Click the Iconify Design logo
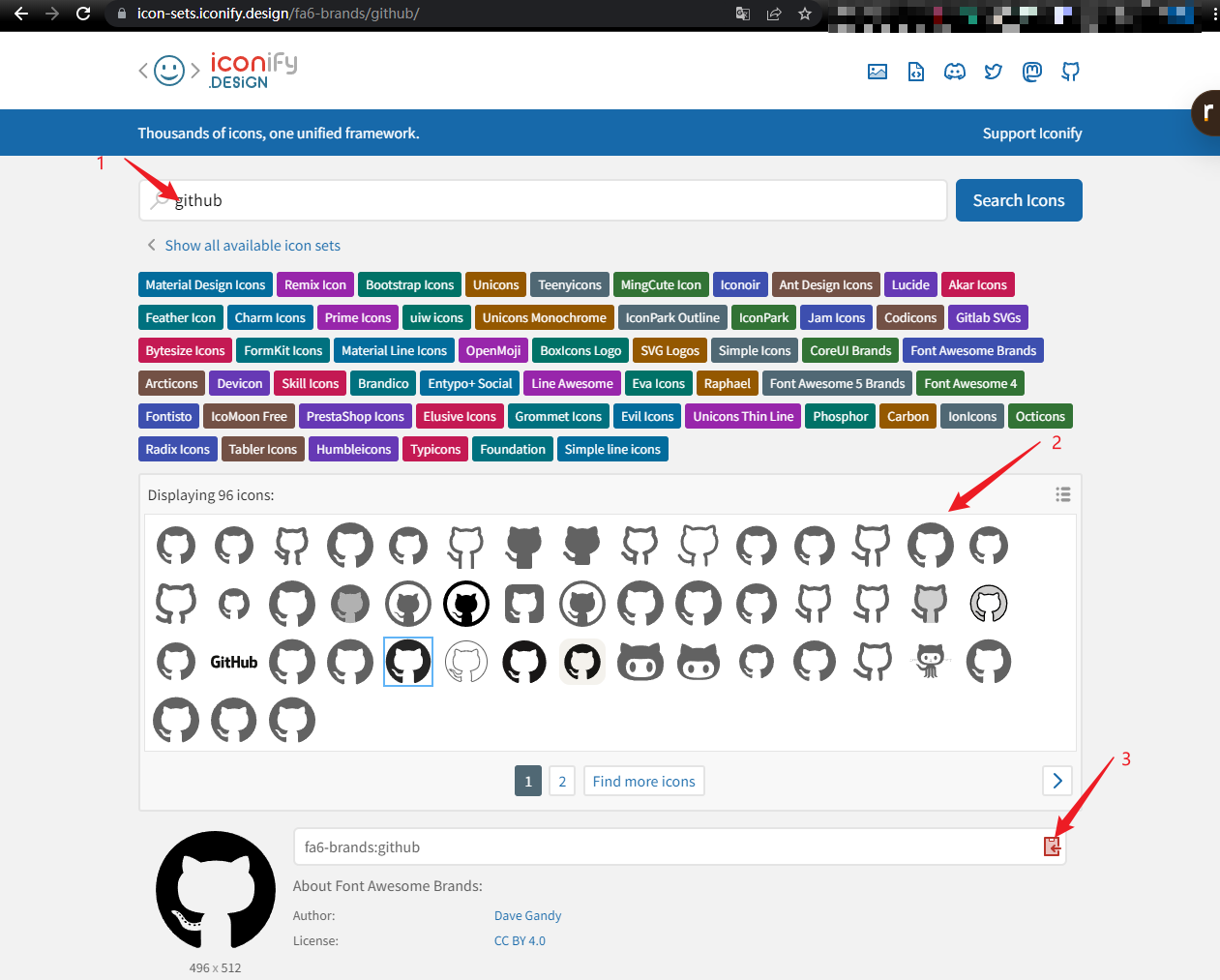This screenshot has width=1220, height=980. click(218, 70)
